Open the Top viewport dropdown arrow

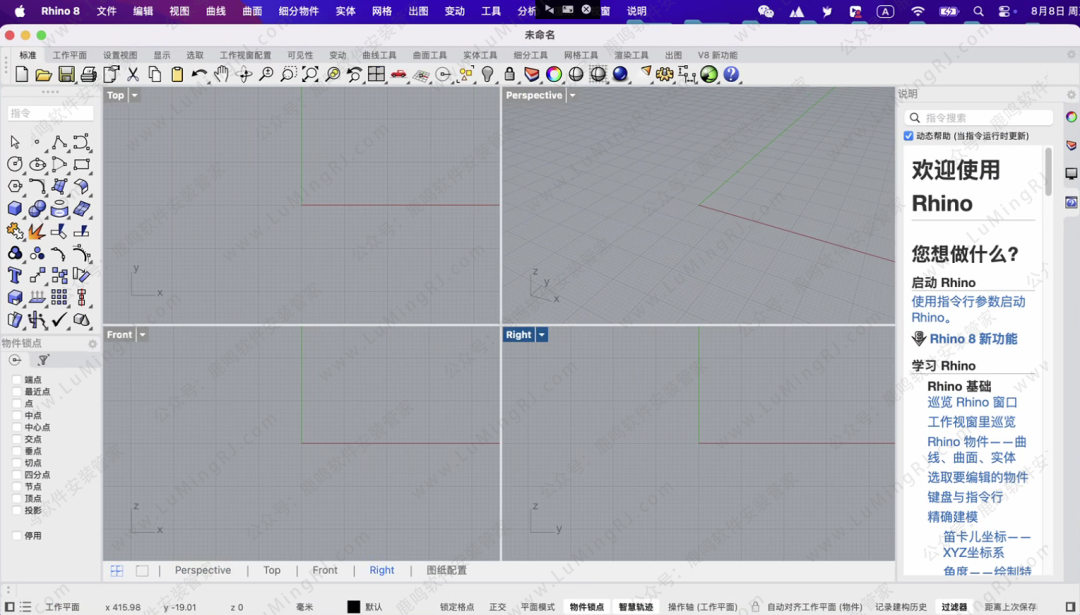tap(135, 96)
